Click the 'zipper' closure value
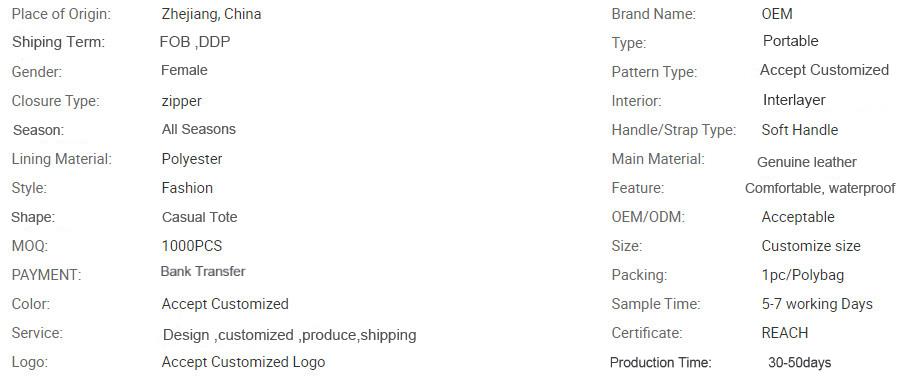 182,101
